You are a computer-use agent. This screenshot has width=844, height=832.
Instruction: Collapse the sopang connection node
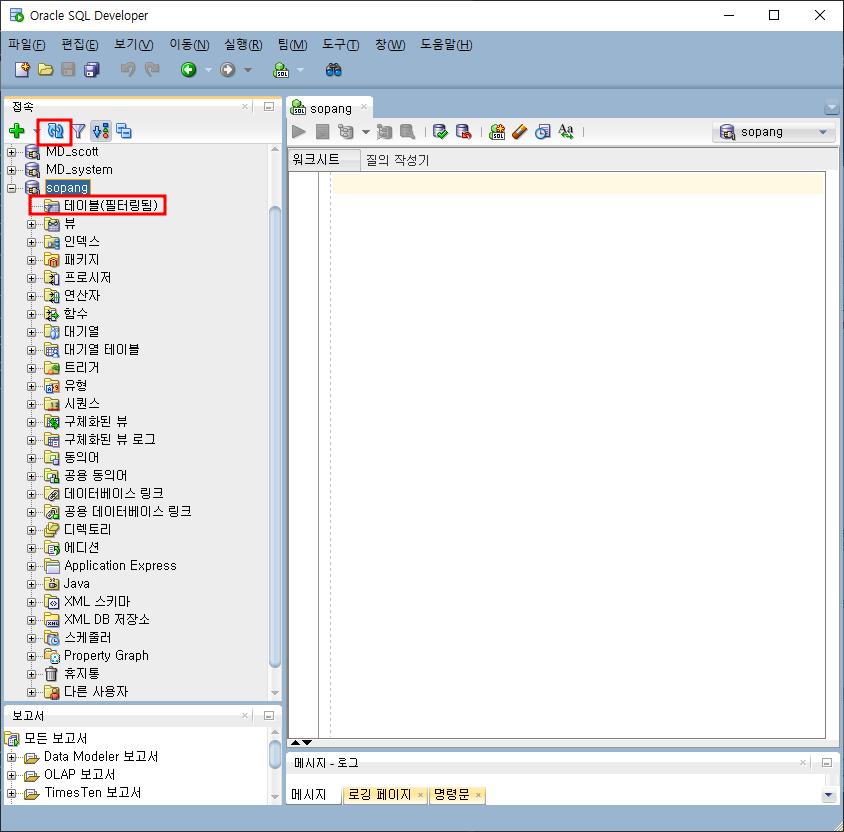coord(11,188)
